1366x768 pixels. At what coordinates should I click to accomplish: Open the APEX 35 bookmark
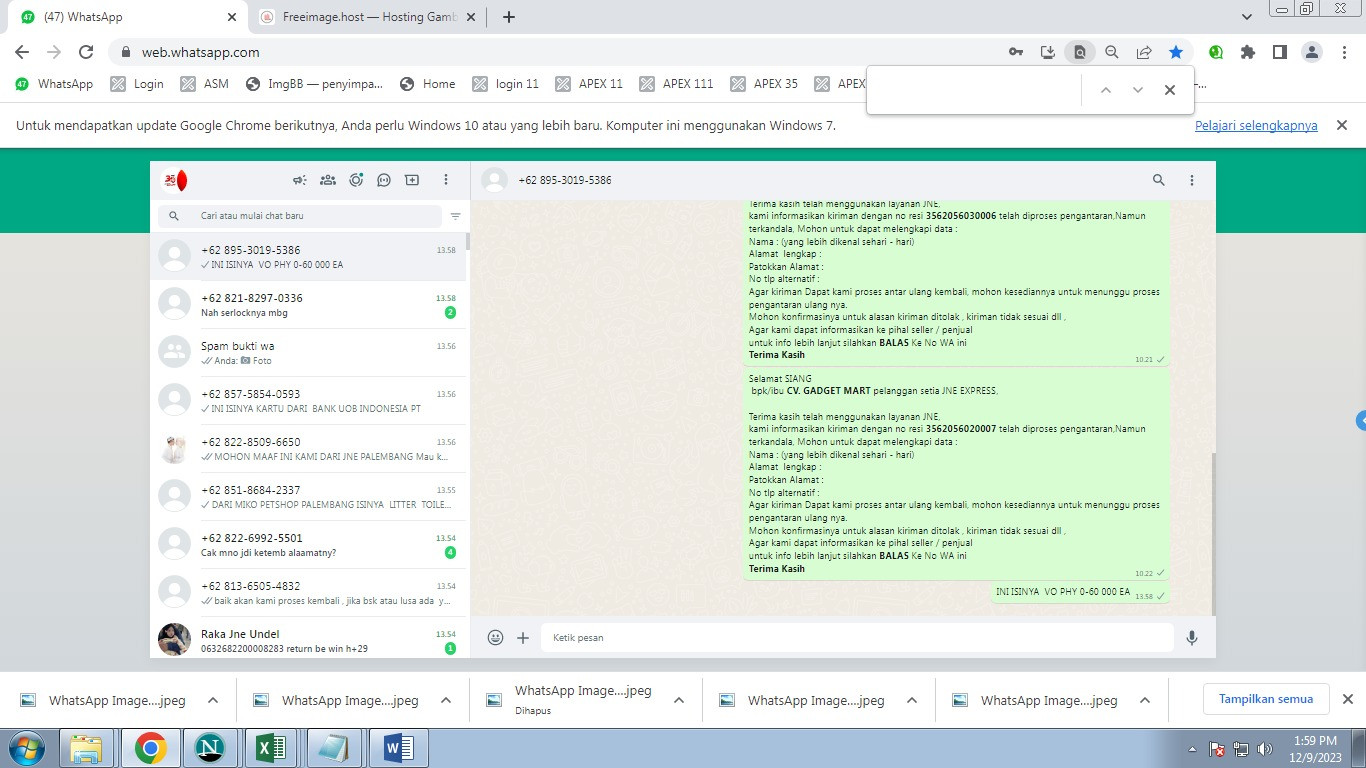coord(765,84)
